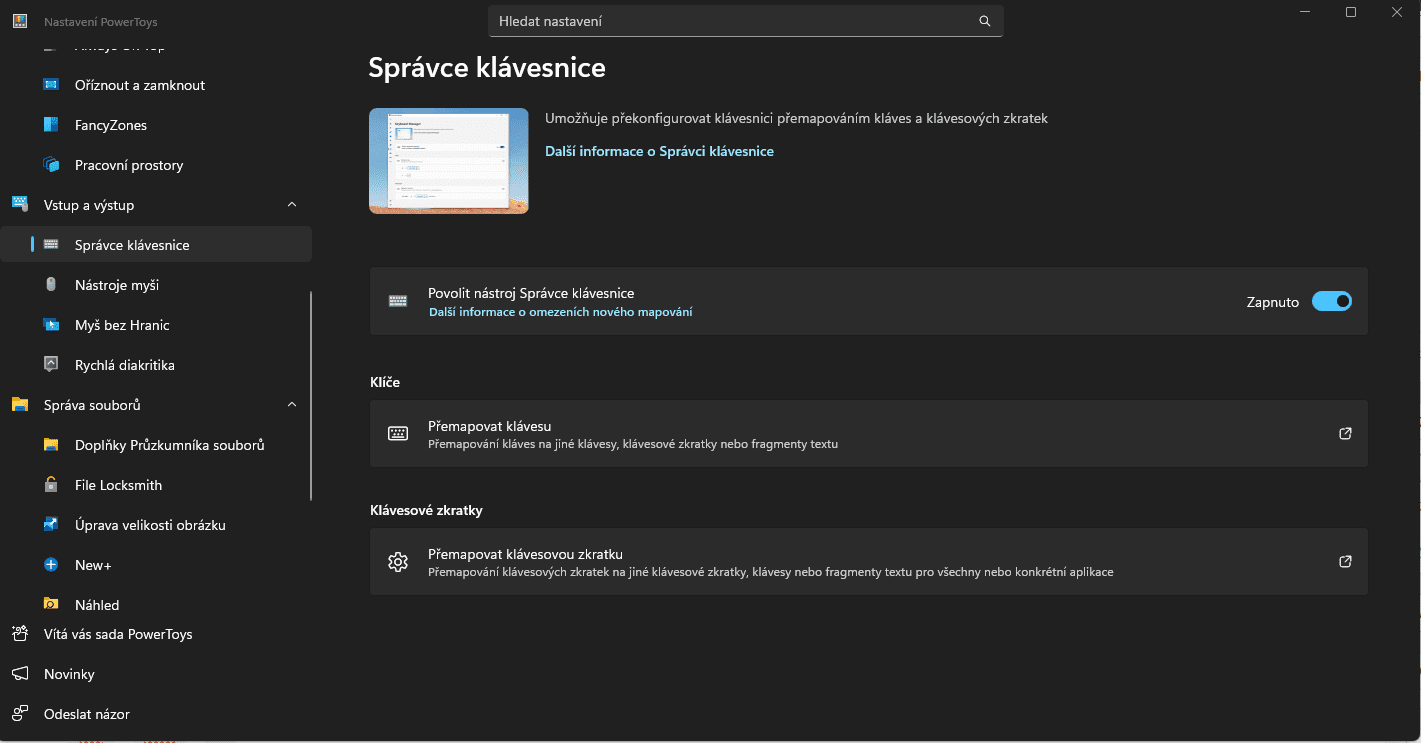This screenshot has width=1421, height=743.
Task: Follow the link about remapping limitations
Action: (x=560, y=312)
